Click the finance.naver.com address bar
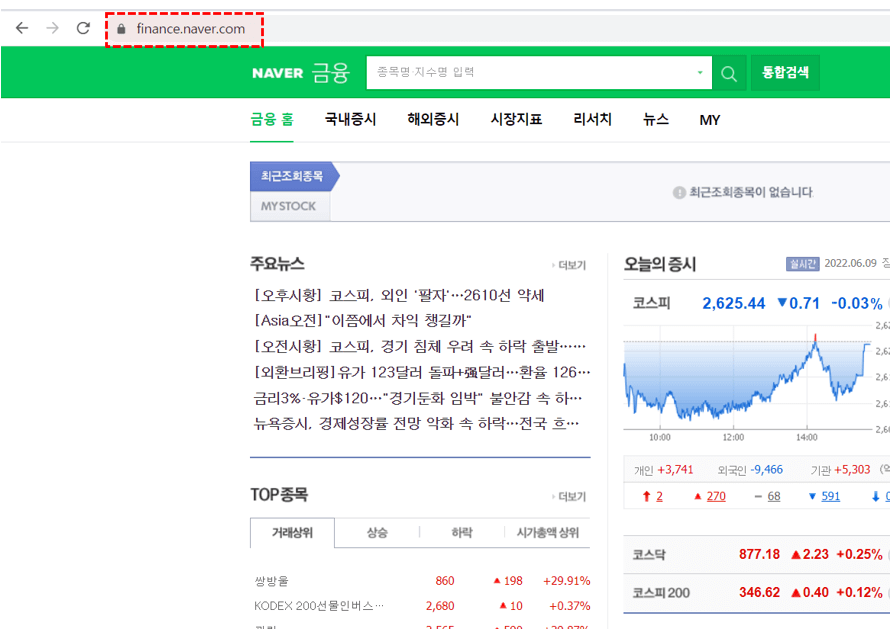 190,28
